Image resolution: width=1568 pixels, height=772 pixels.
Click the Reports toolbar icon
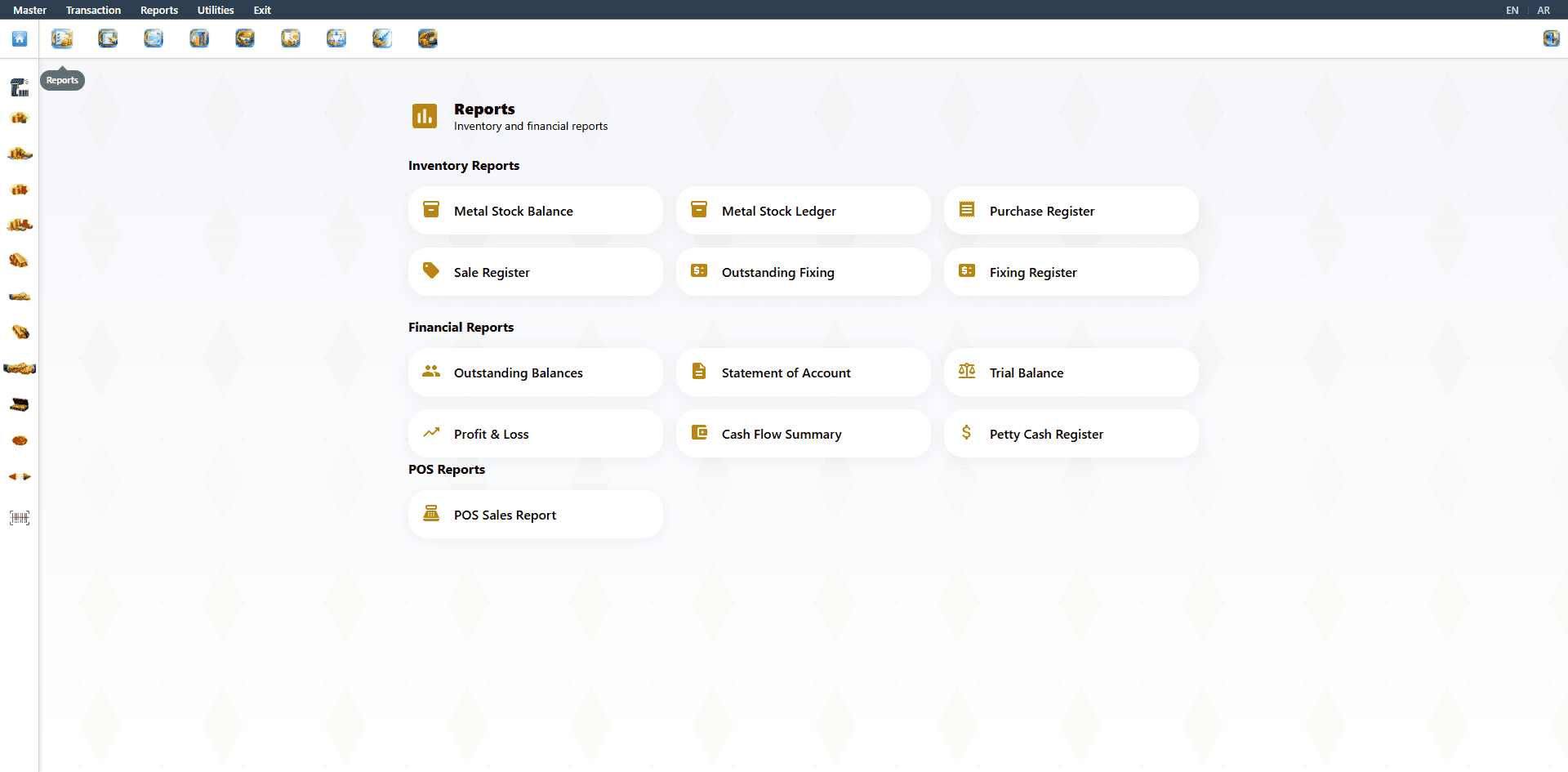tap(62, 38)
